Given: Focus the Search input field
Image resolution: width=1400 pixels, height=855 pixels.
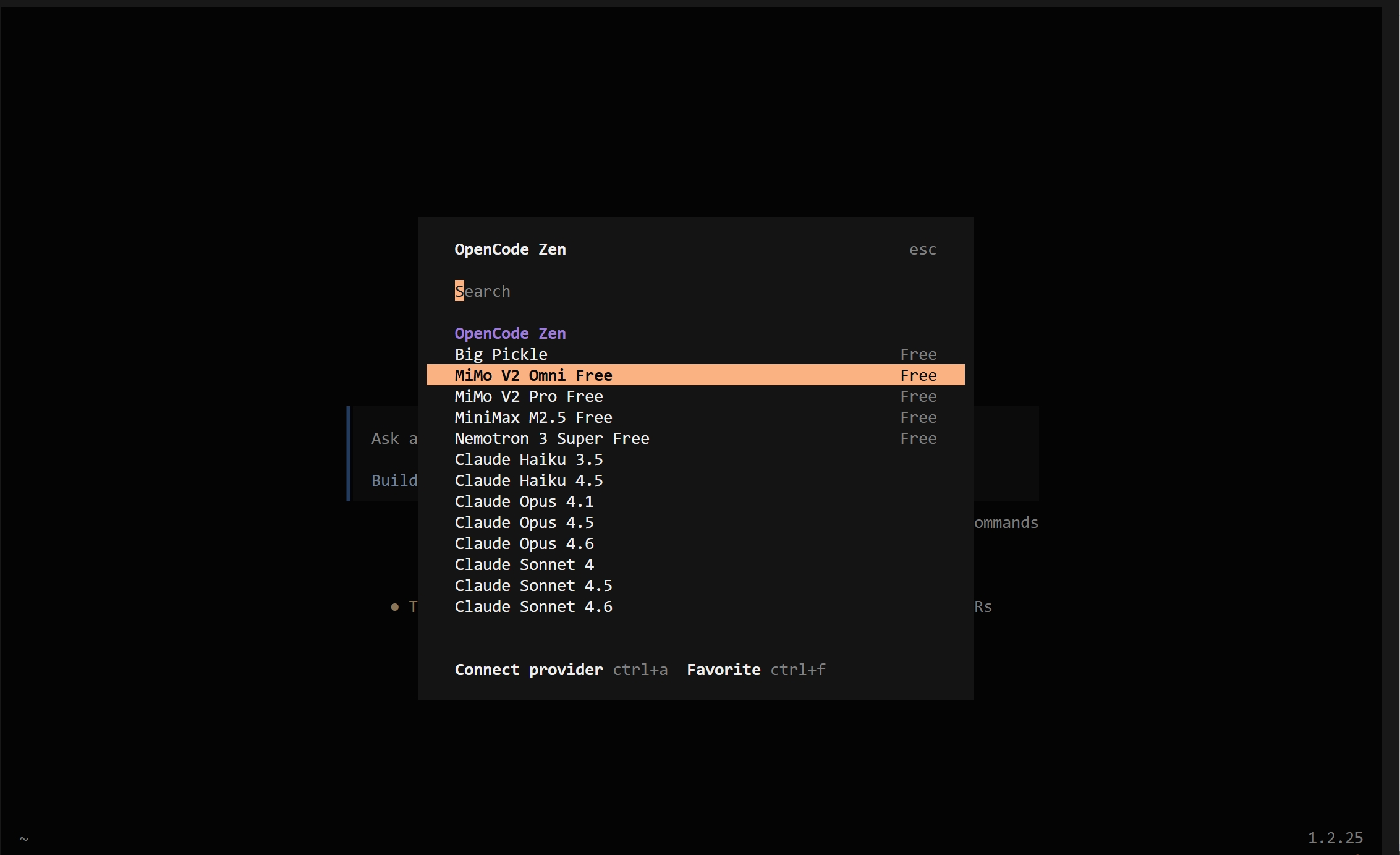Looking at the screenshot, I should point(695,291).
